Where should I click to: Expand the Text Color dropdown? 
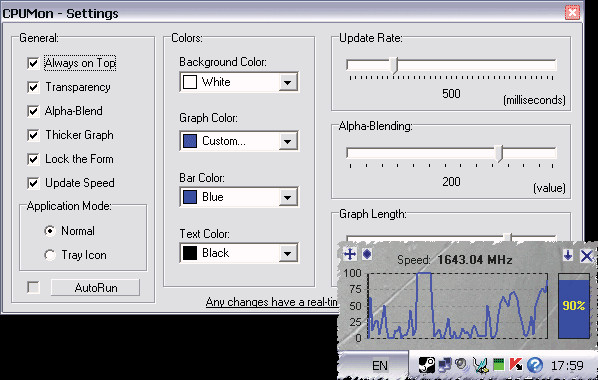coord(288,253)
